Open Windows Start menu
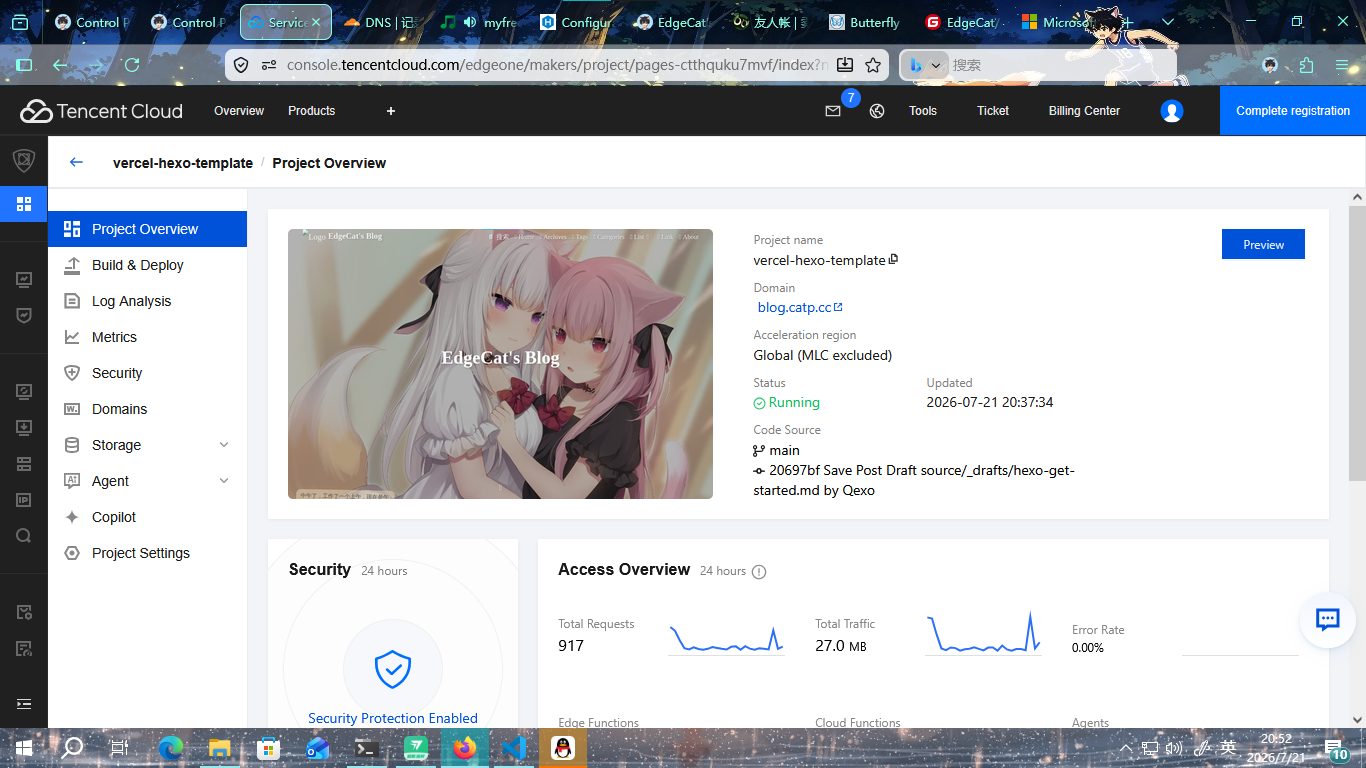 tap(24, 747)
